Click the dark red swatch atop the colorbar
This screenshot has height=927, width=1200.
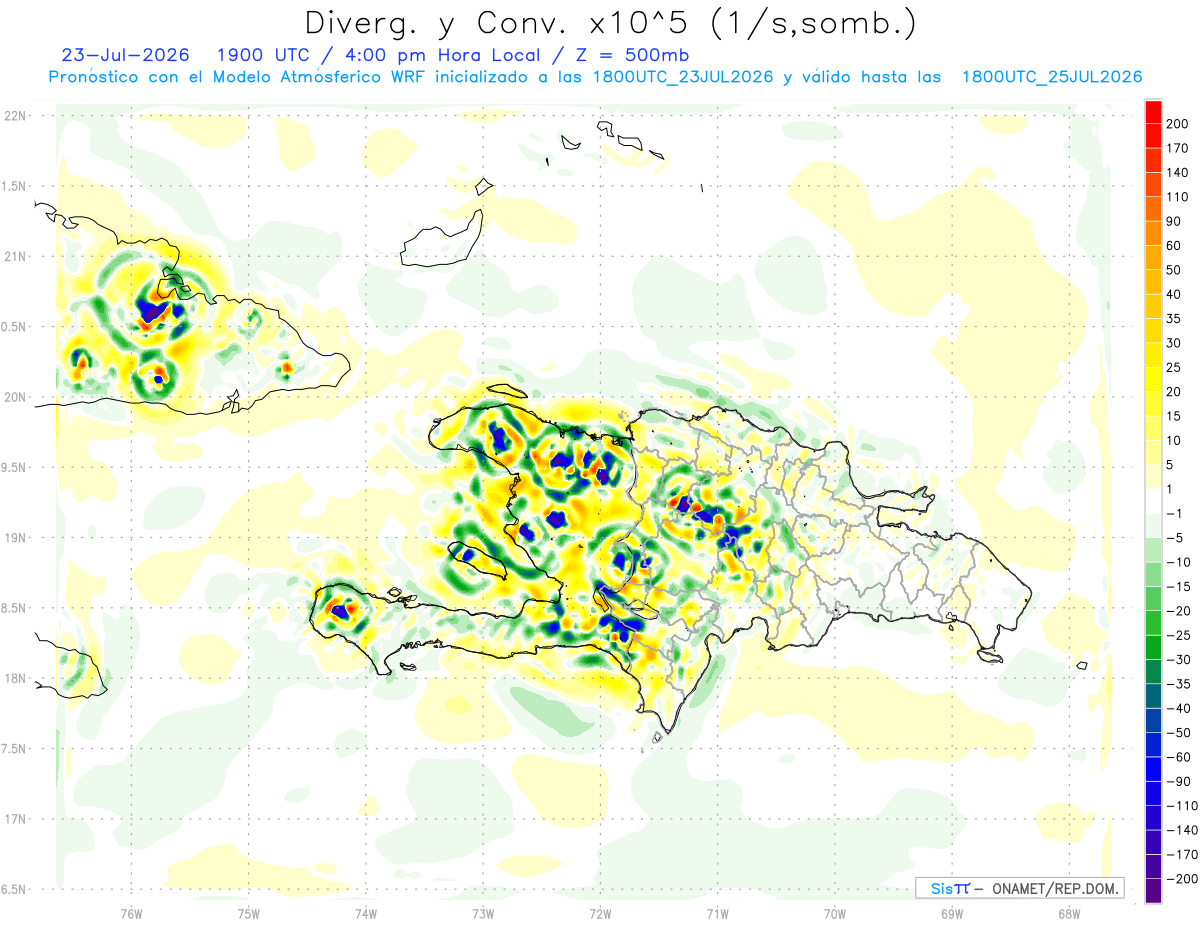(1153, 111)
